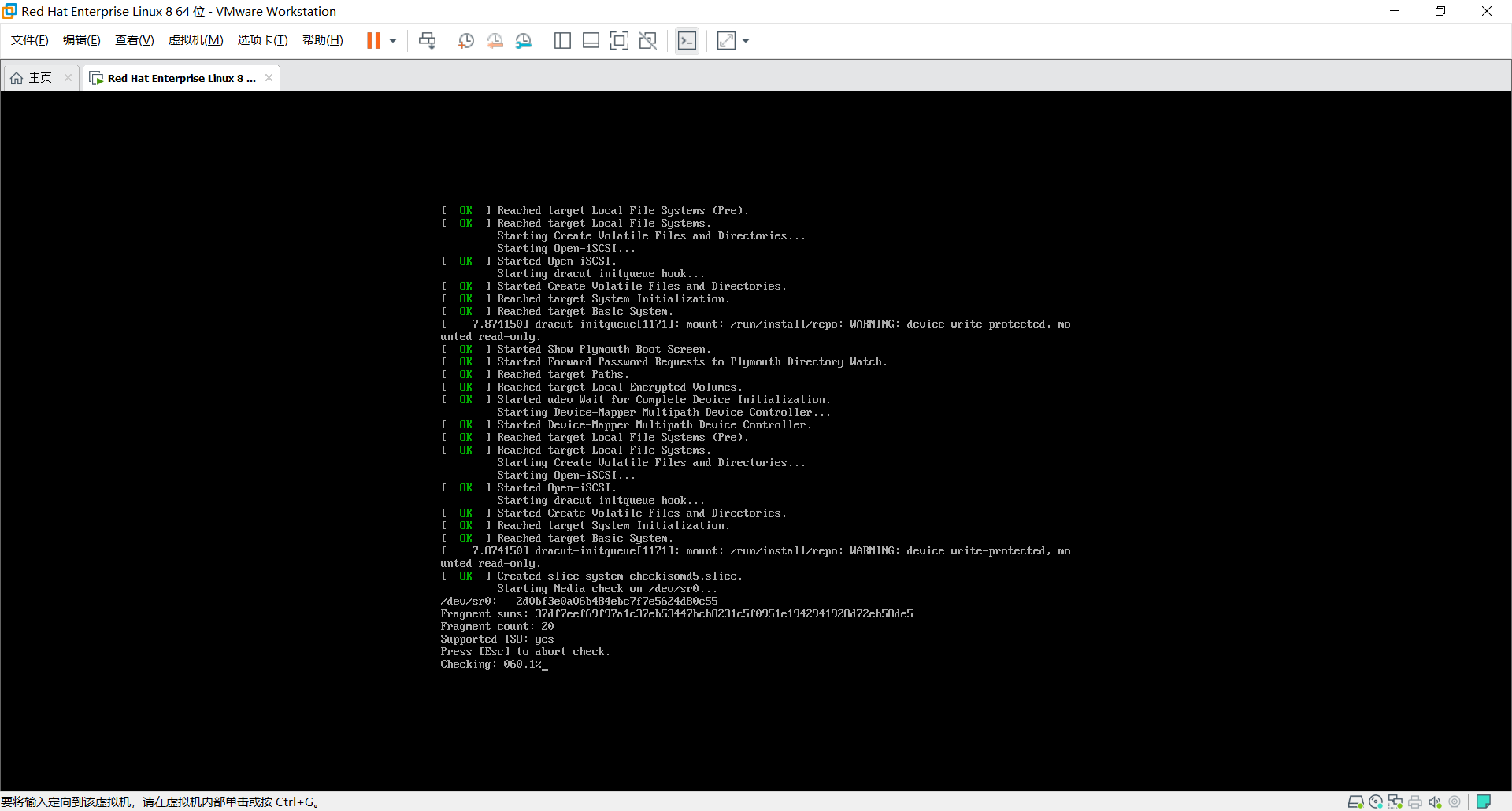Revert the VM to the previous snapshot
The image size is (1512, 811).
pos(495,41)
